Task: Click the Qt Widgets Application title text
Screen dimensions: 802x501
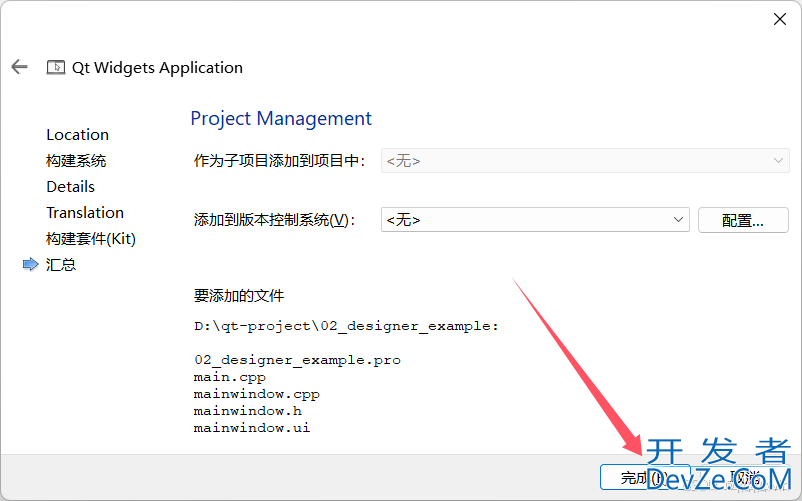Action: coord(158,67)
